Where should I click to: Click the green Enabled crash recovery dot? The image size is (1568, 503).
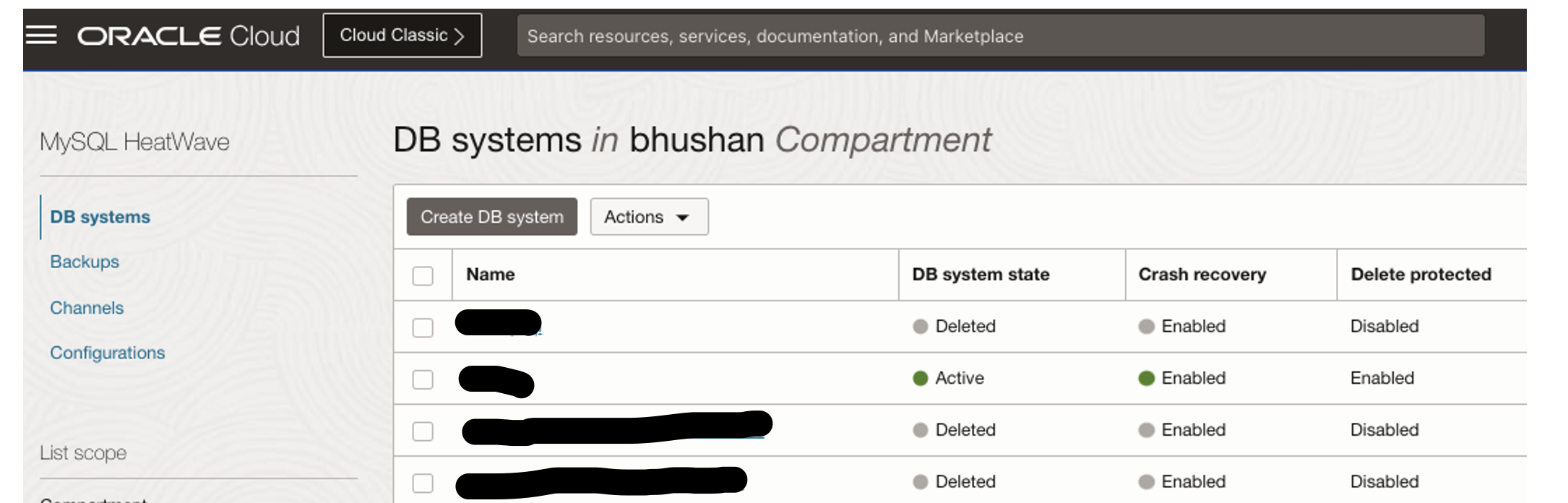(x=1146, y=378)
